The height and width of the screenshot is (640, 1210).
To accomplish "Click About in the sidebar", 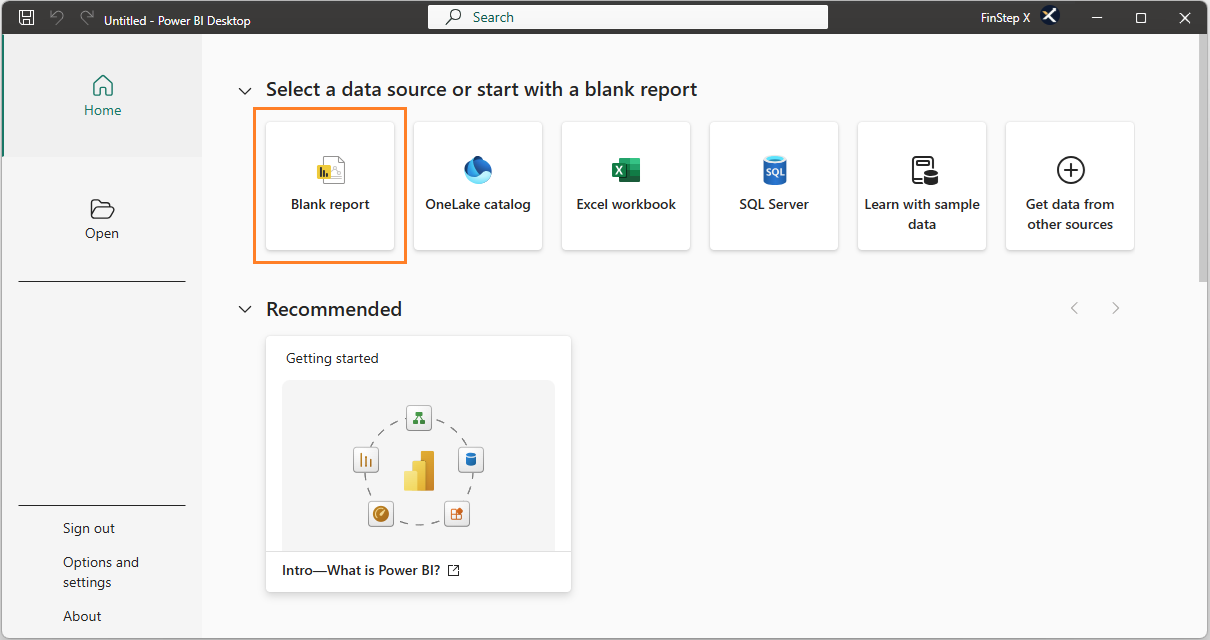I will coord(82,616).
